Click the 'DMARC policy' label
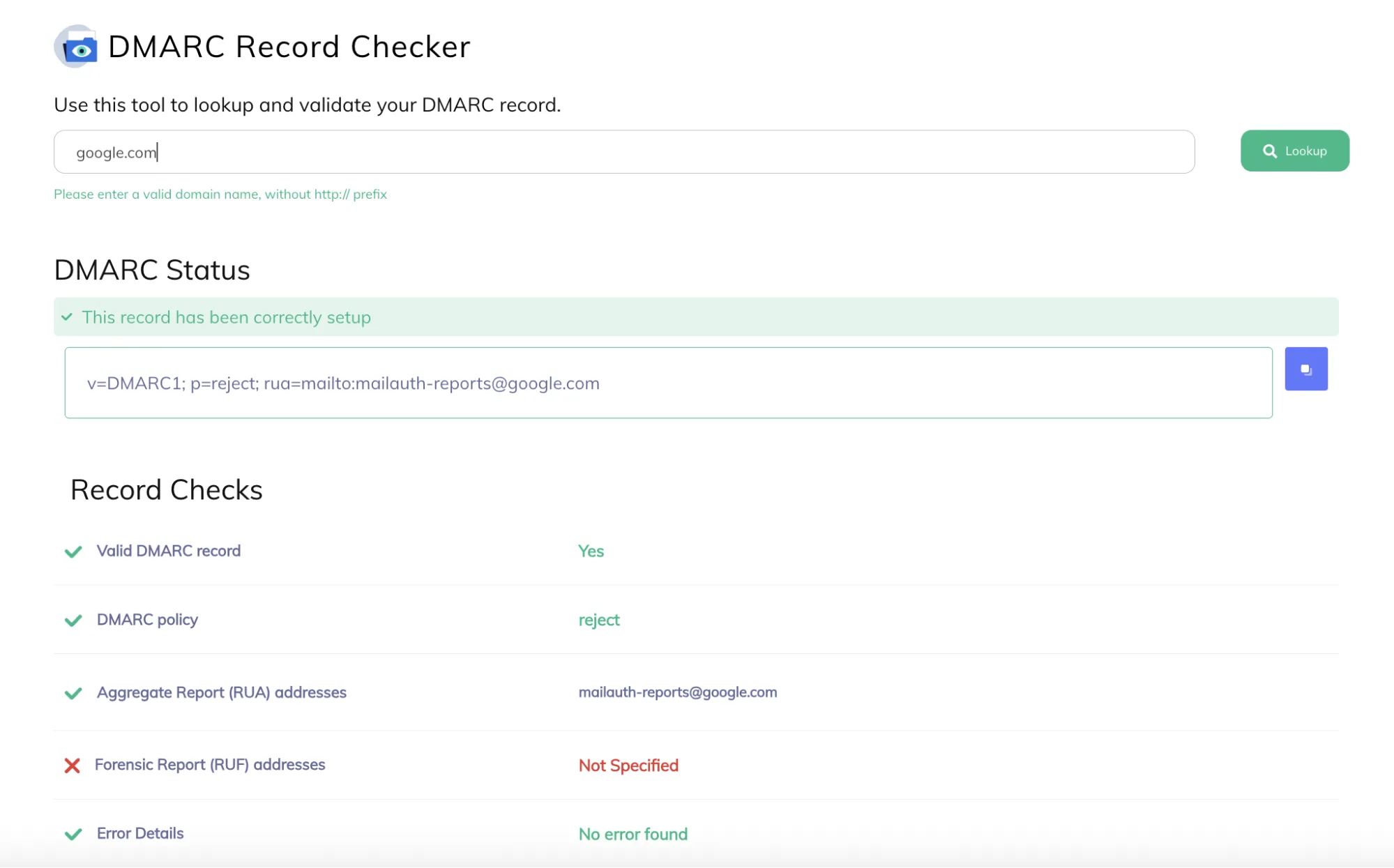 tap(147, 620)
